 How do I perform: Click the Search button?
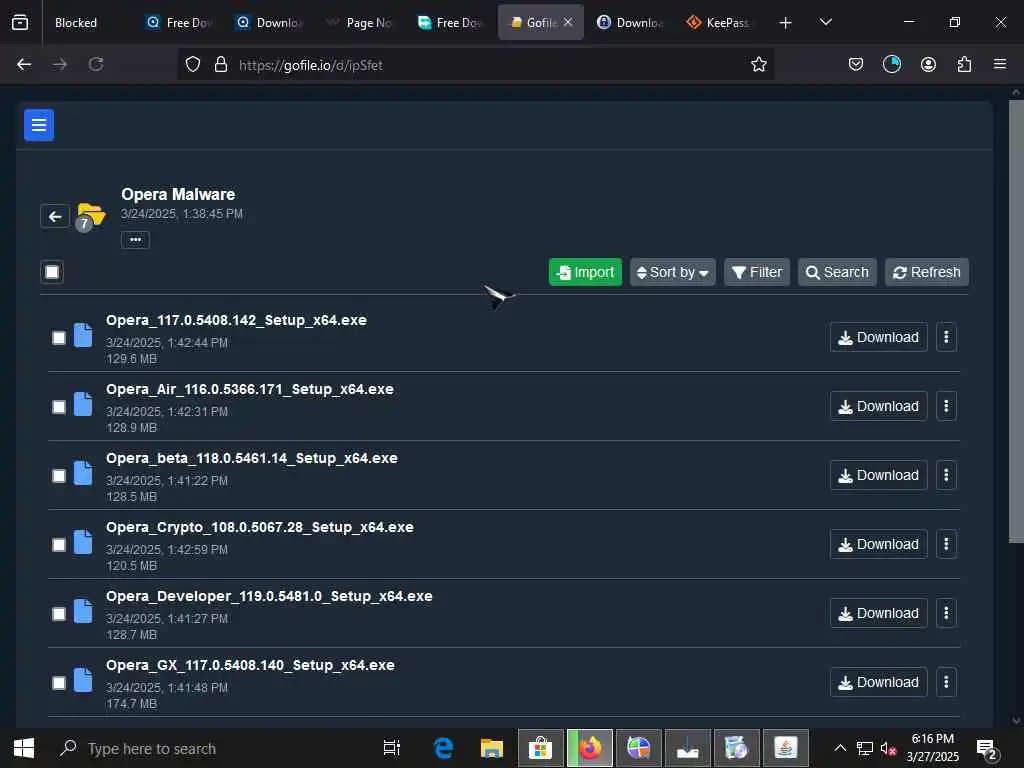pos(837,272)
